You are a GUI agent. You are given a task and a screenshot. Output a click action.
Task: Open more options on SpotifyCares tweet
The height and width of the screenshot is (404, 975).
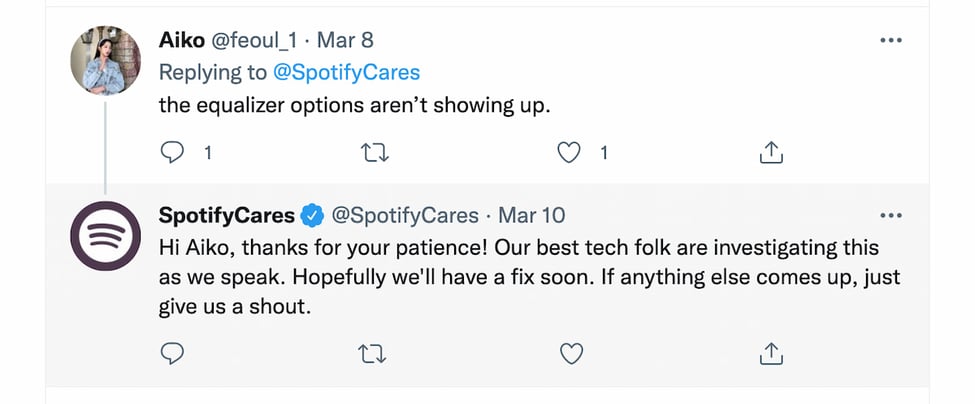tap(890, 216)
